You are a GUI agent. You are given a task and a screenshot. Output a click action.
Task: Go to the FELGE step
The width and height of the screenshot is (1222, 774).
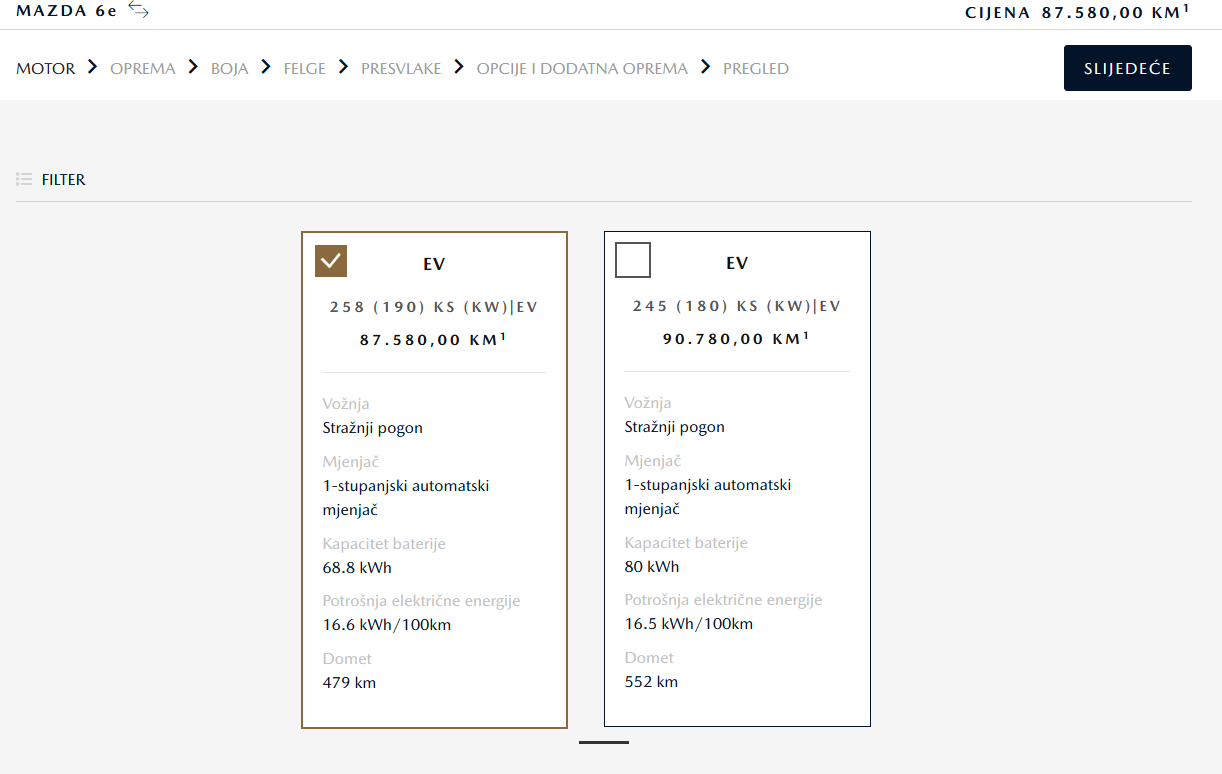(305, 69)
